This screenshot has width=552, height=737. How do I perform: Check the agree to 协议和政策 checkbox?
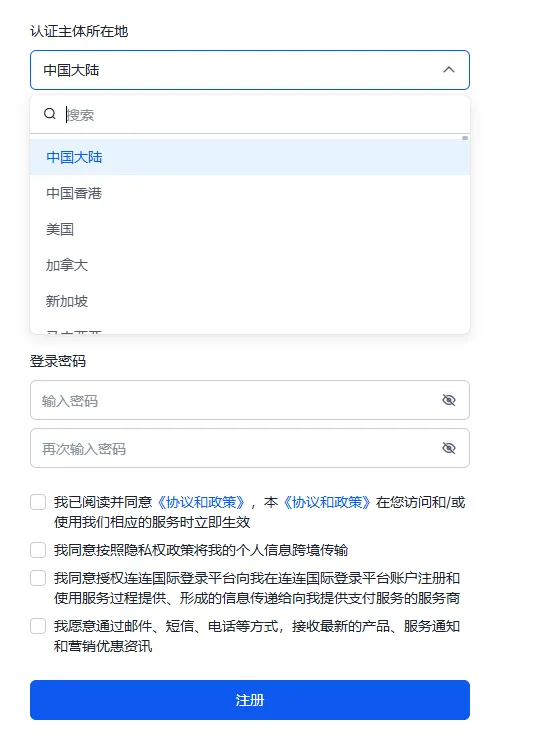point(38,502)
